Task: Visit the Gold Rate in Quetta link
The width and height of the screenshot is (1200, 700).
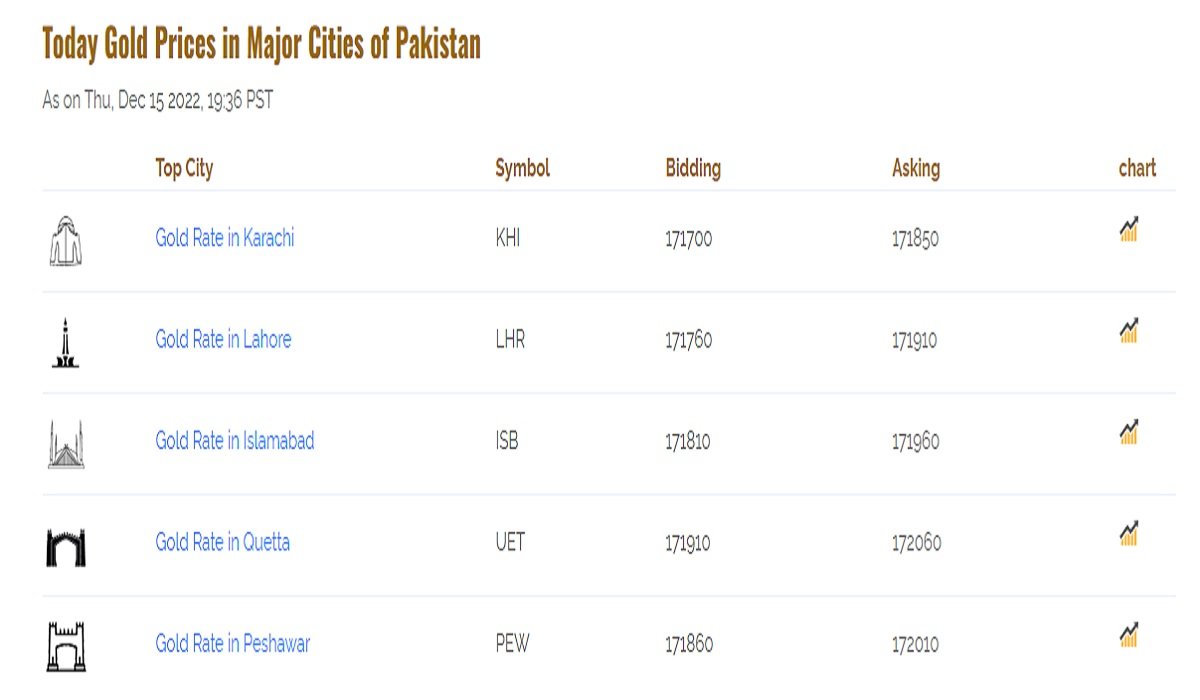Action: (223, 543)
